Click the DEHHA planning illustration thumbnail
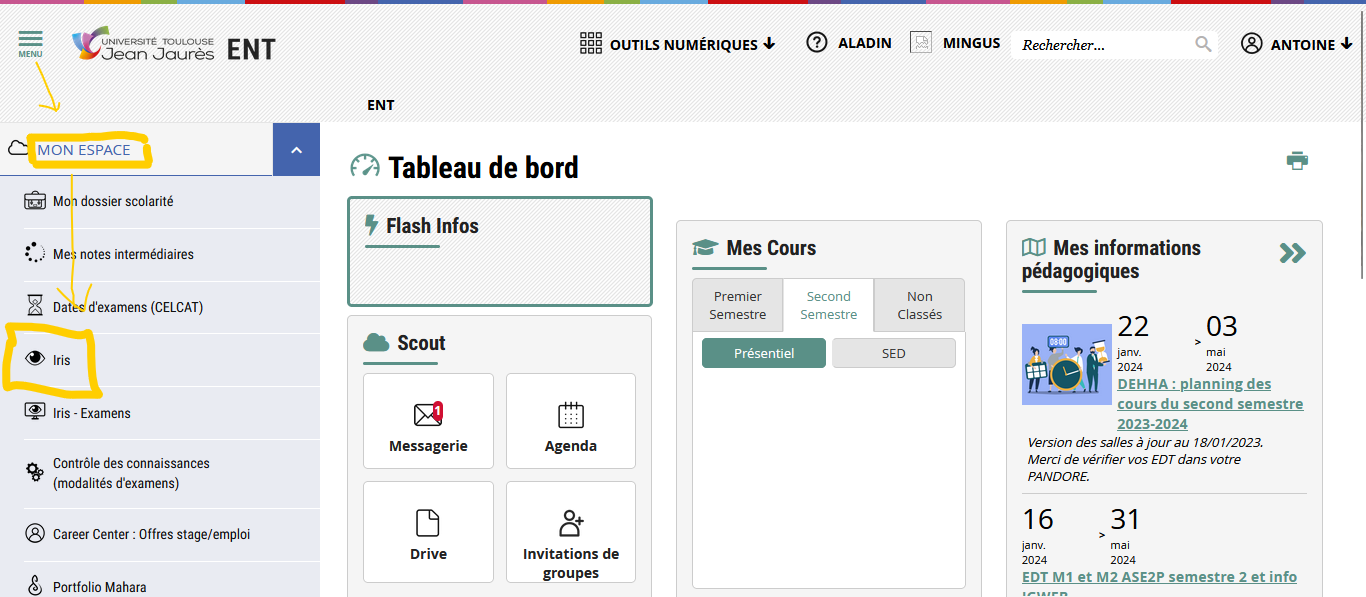 (1067, 364)
